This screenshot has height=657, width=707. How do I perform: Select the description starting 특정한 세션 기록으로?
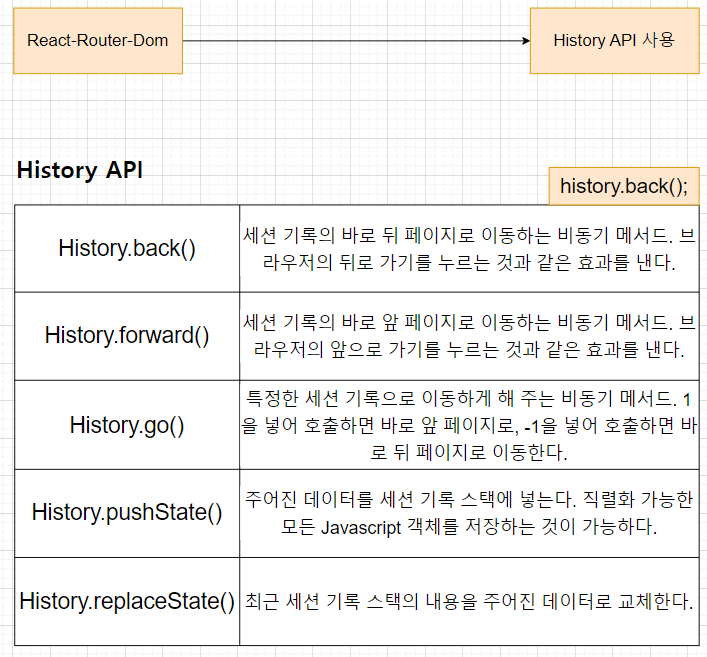pyautogui.click(x=469, y=425)
